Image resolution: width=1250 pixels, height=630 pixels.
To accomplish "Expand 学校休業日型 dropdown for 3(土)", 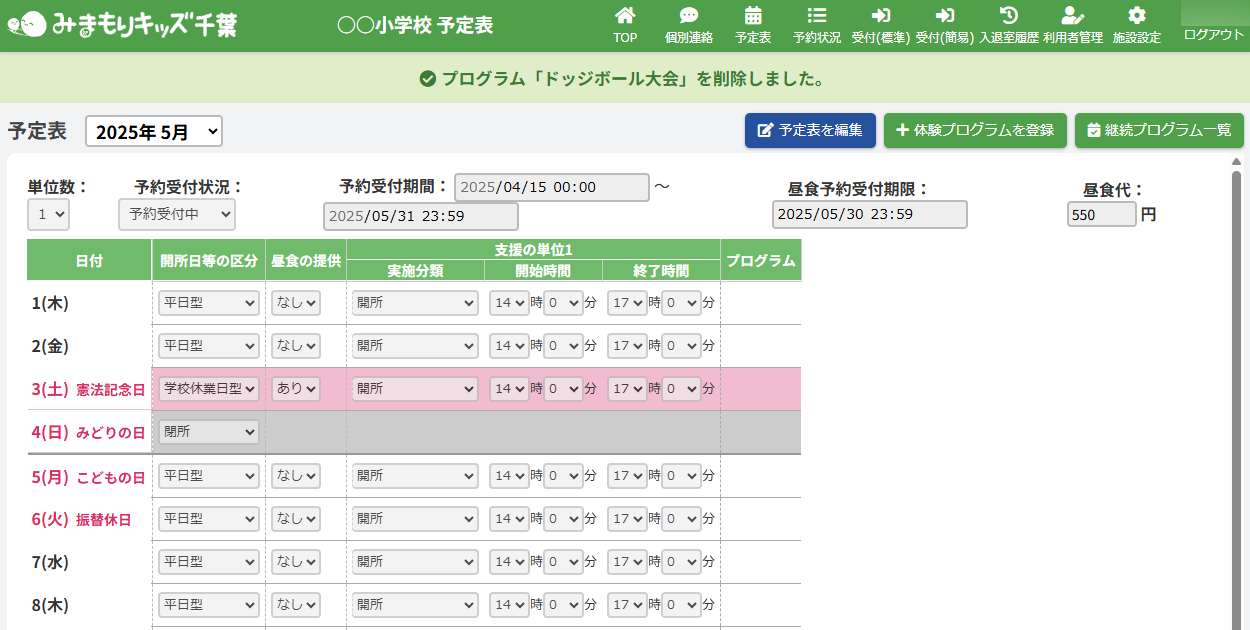I will [x=208, y=389].
